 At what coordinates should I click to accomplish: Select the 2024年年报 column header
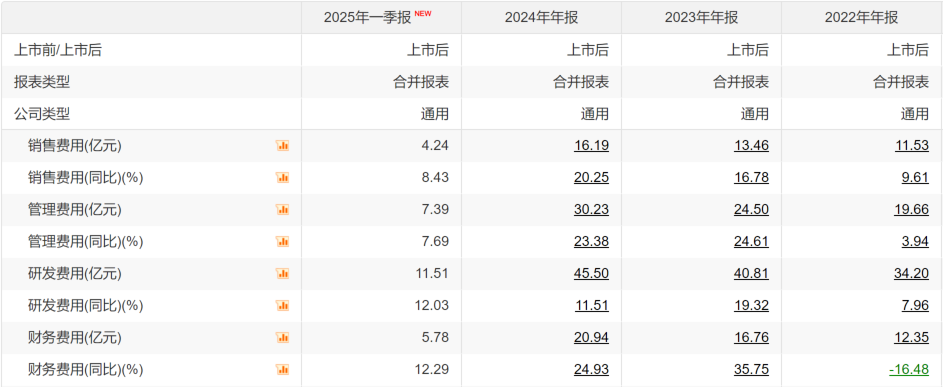541,17
